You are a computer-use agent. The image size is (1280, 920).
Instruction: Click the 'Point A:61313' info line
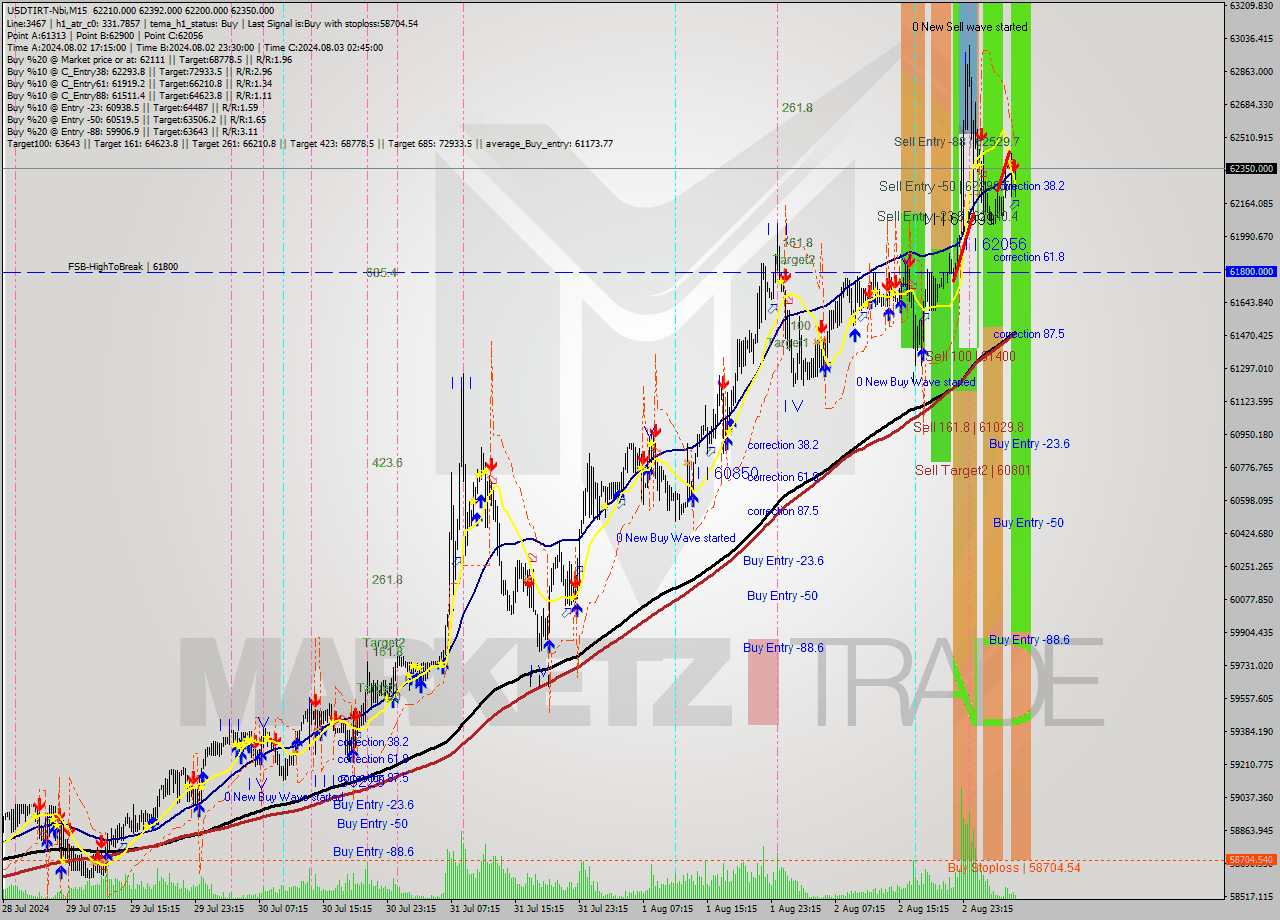(x=105, y=35)
